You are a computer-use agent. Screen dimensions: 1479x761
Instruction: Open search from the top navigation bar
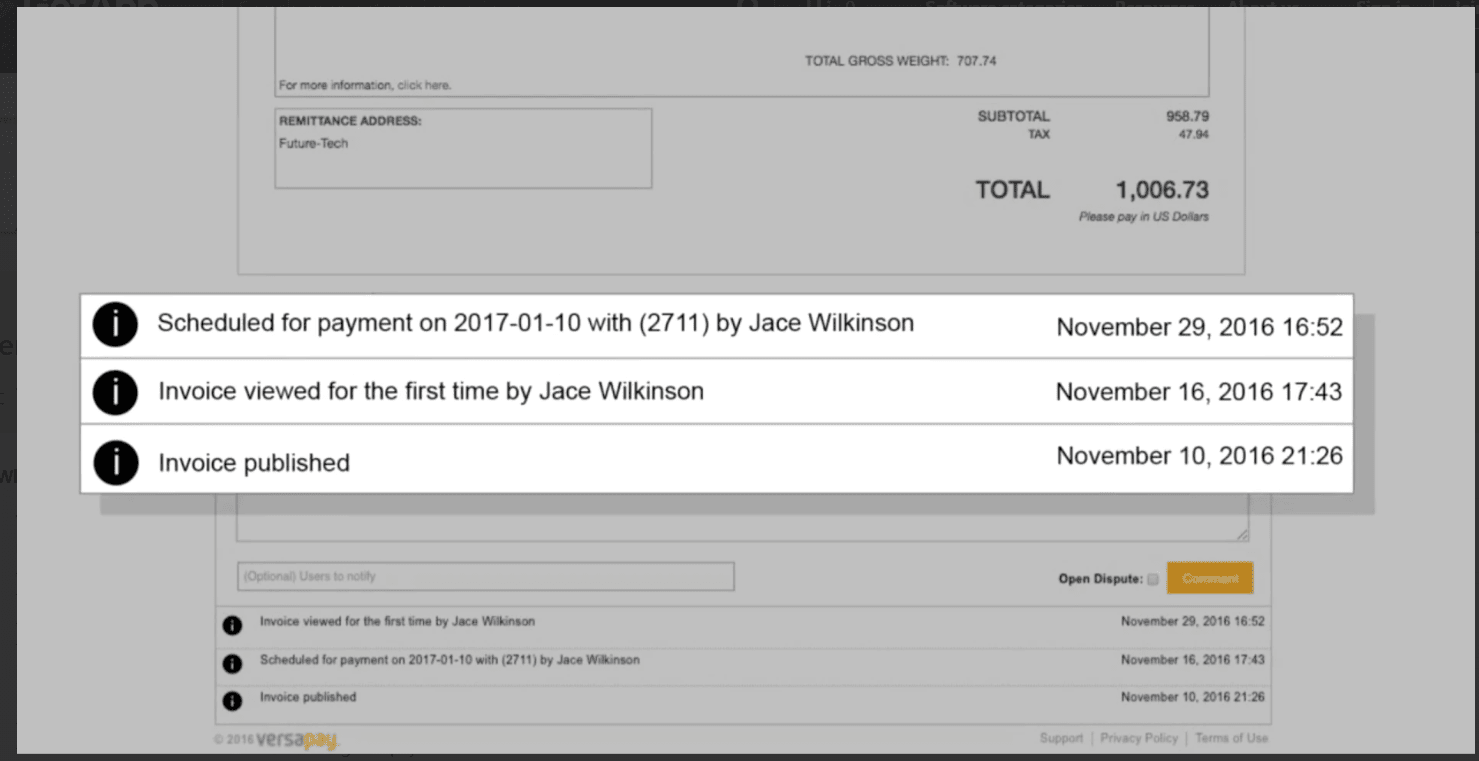click(x=747, y=7)
